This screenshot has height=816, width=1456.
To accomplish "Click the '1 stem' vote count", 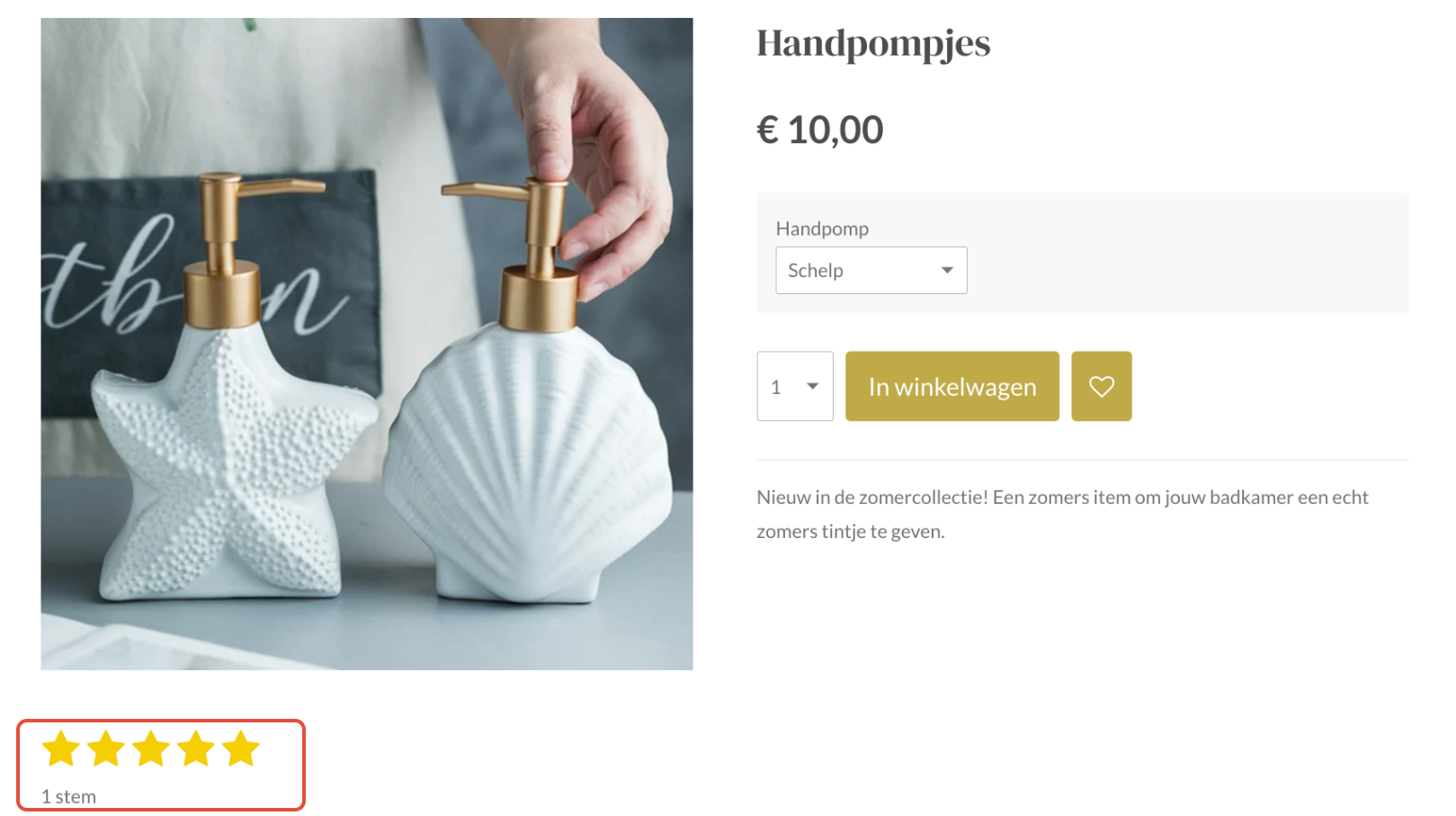I will (x=68, y=796).
